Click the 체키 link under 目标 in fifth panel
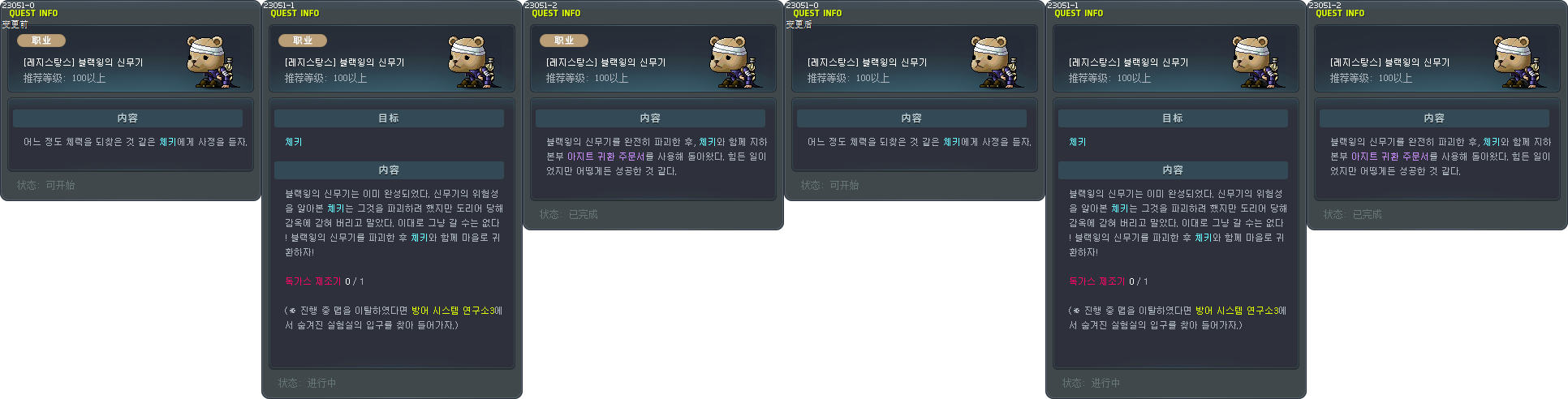1568x399 pixels. (1077, 142)
